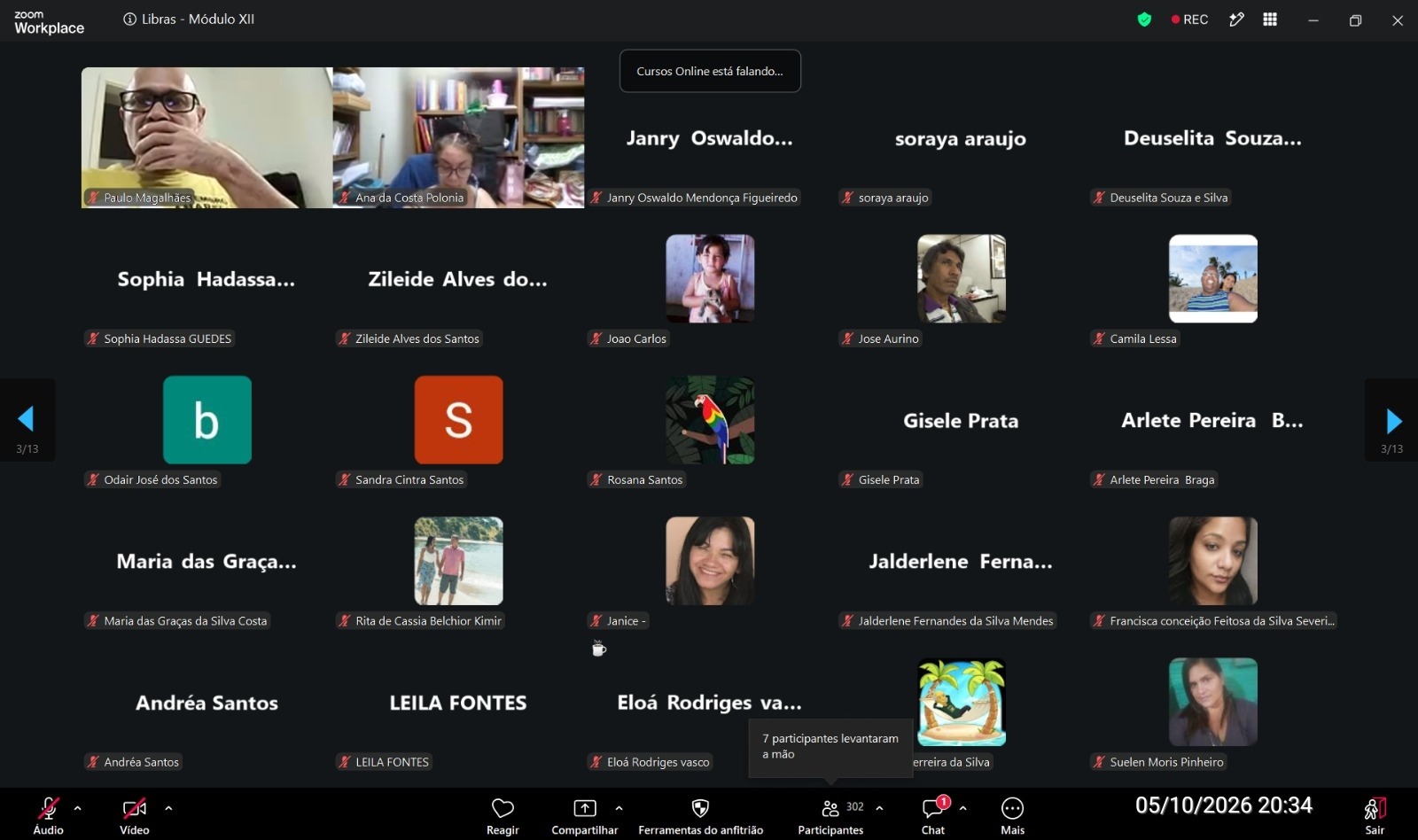Click the 'Cursos Online está falando...' notice
The height and width of the screenshot is (840, 1418).
pos(710,71)
